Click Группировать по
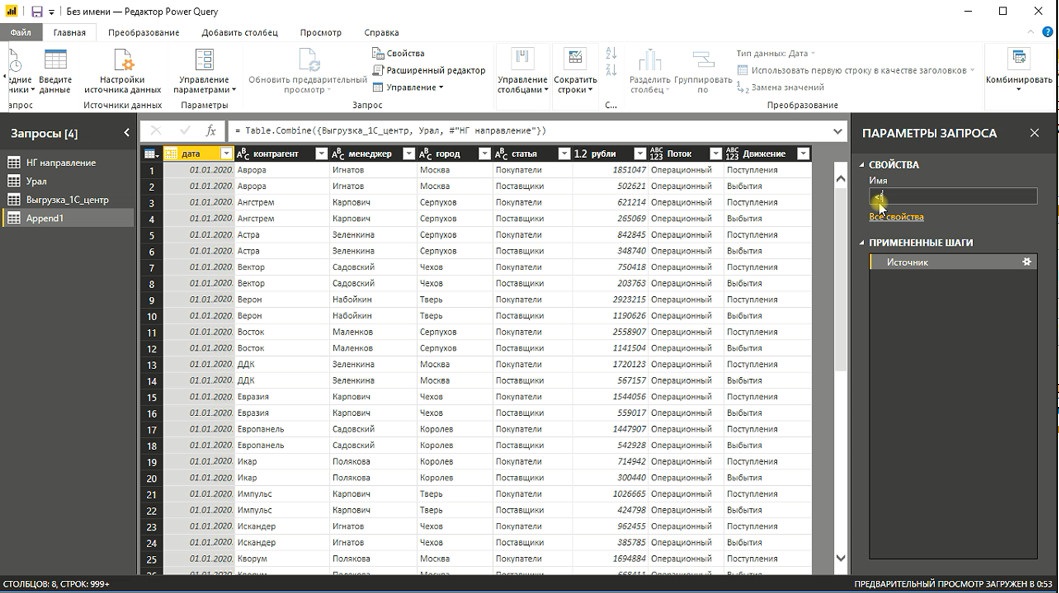This screenshot has height=593, width=1059. [703, 71]
